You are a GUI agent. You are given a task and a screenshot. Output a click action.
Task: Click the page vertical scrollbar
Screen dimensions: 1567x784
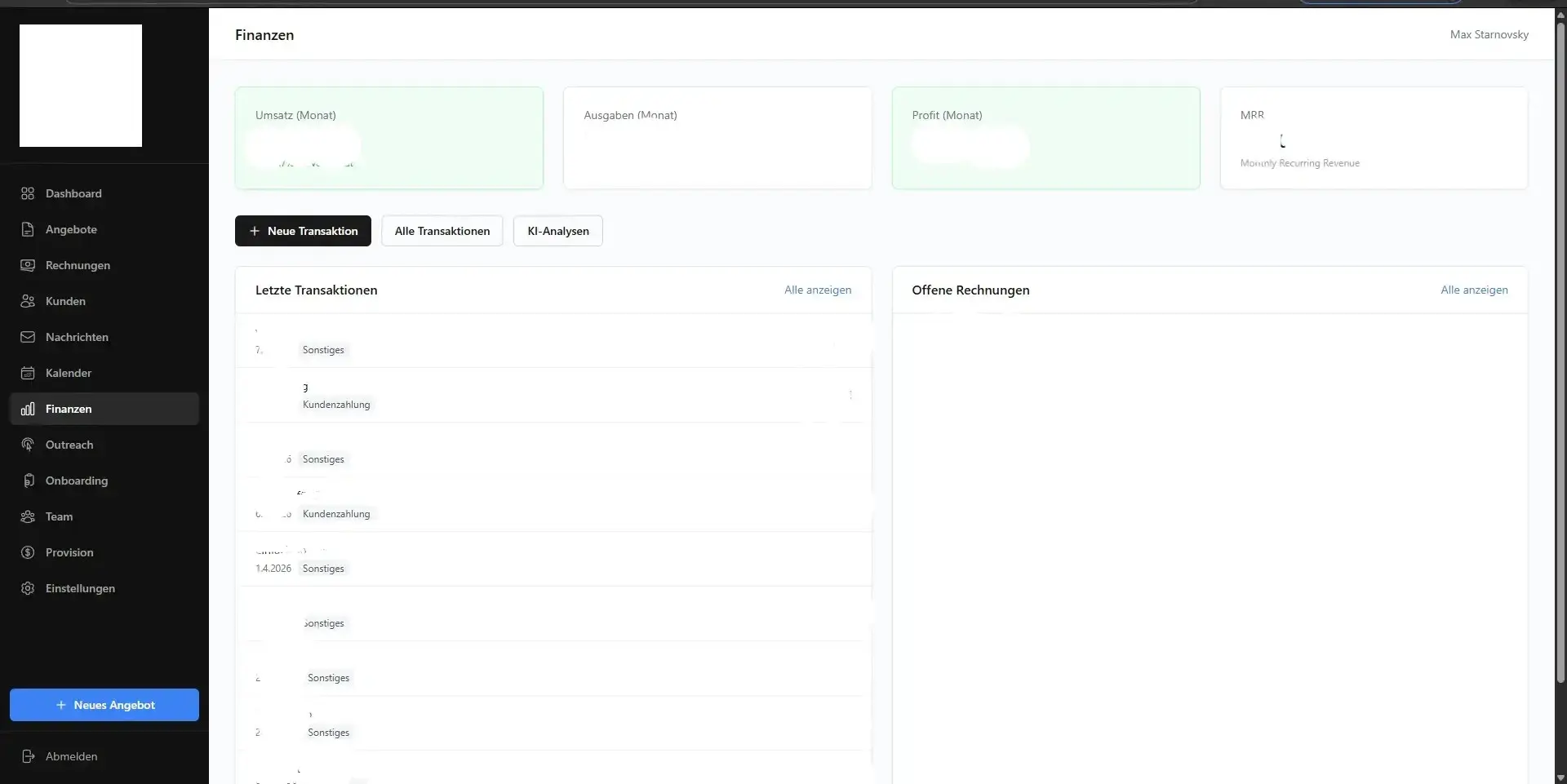pyautogui.click(x=1560, y=351)
